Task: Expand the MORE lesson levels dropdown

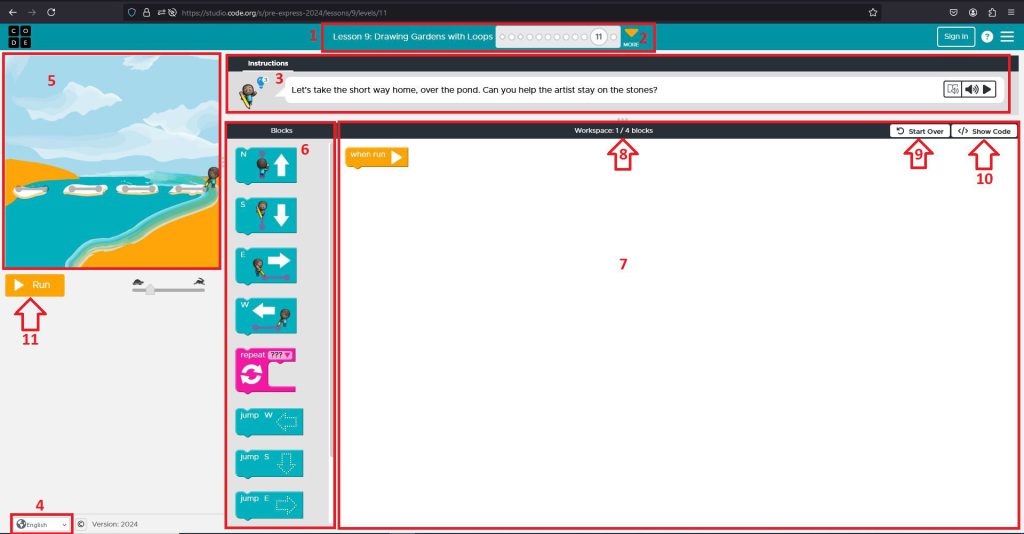Action: point(631,37)
